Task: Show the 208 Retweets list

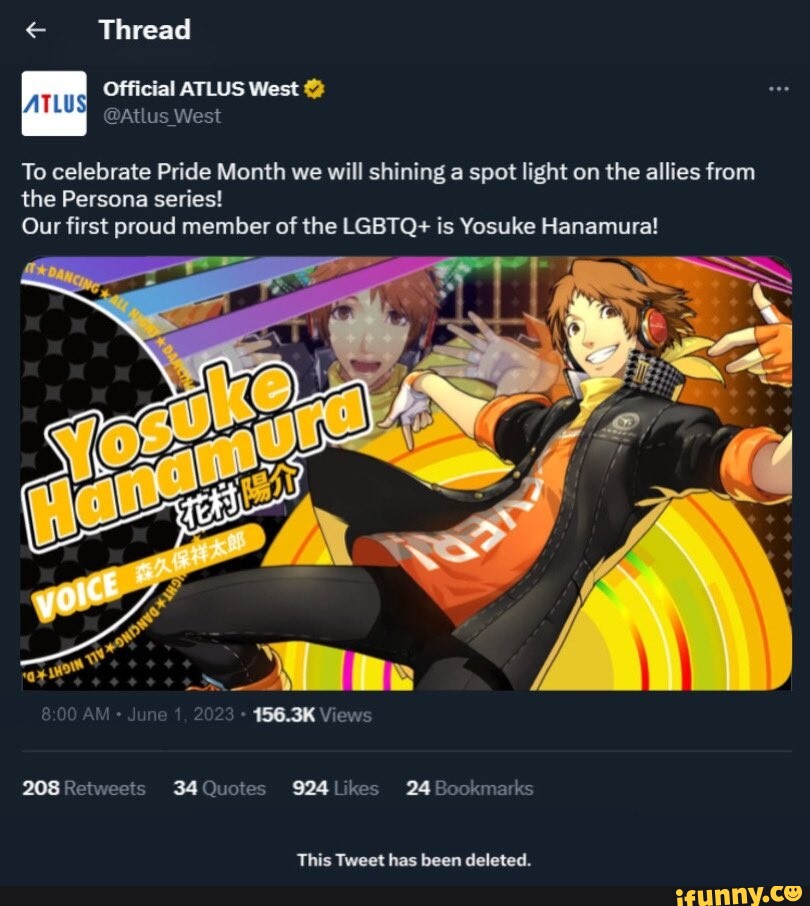Action: click(84, 788)
